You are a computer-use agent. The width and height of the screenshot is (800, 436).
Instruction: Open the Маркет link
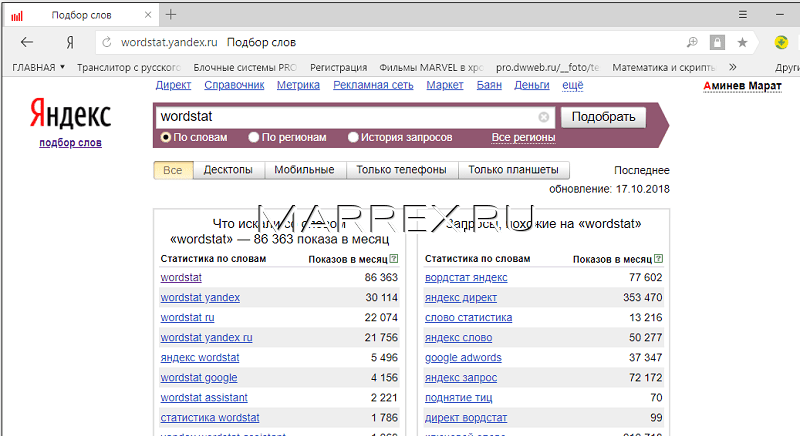(445, 85)
